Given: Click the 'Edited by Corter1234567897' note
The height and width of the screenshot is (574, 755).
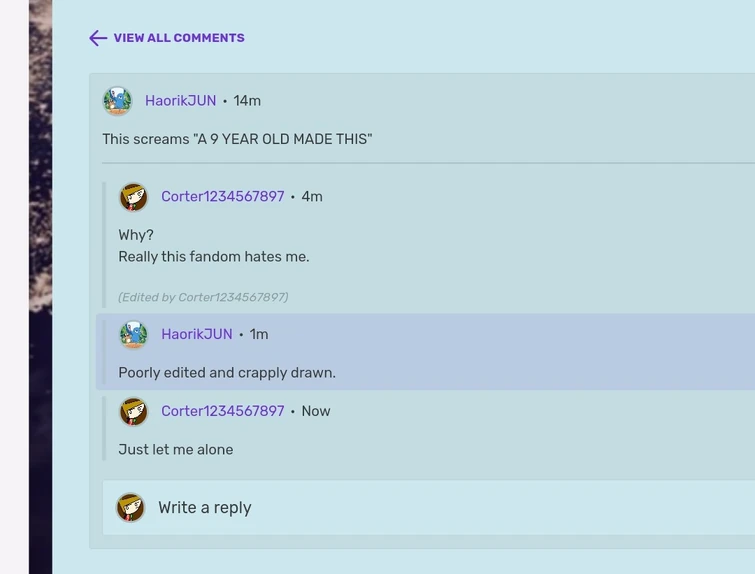Looking at the screenshot, I should point(203,297).
